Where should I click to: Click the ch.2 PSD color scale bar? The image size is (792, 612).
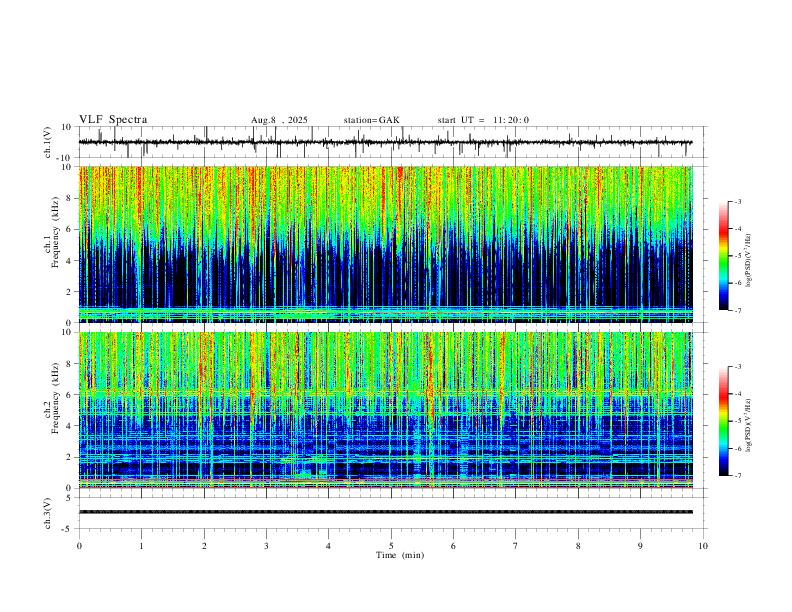click(724, 421)
